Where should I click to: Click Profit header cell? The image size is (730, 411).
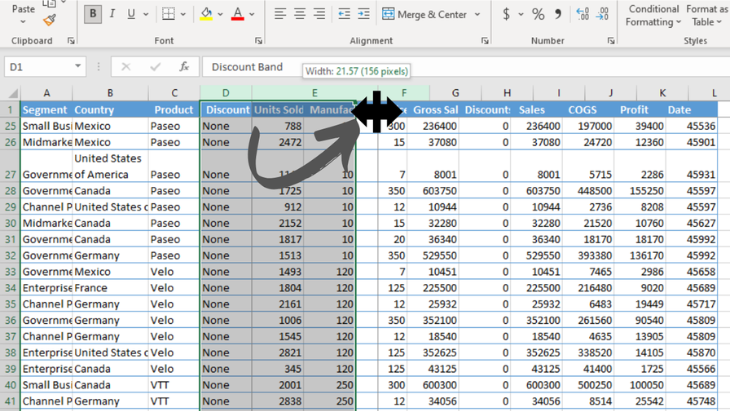pyautogui.click(x=639, y=110)
